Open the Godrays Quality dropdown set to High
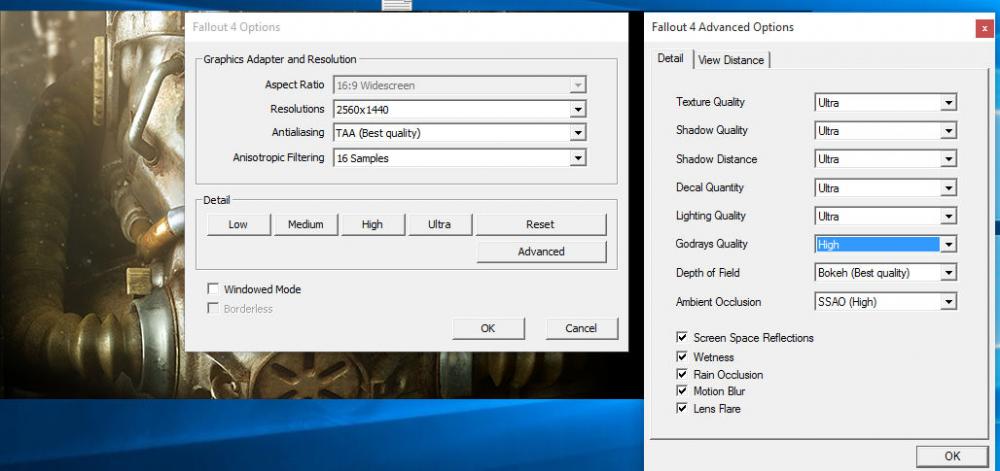The height and width of the screenshot is (471, 1000). pos(886,244)
